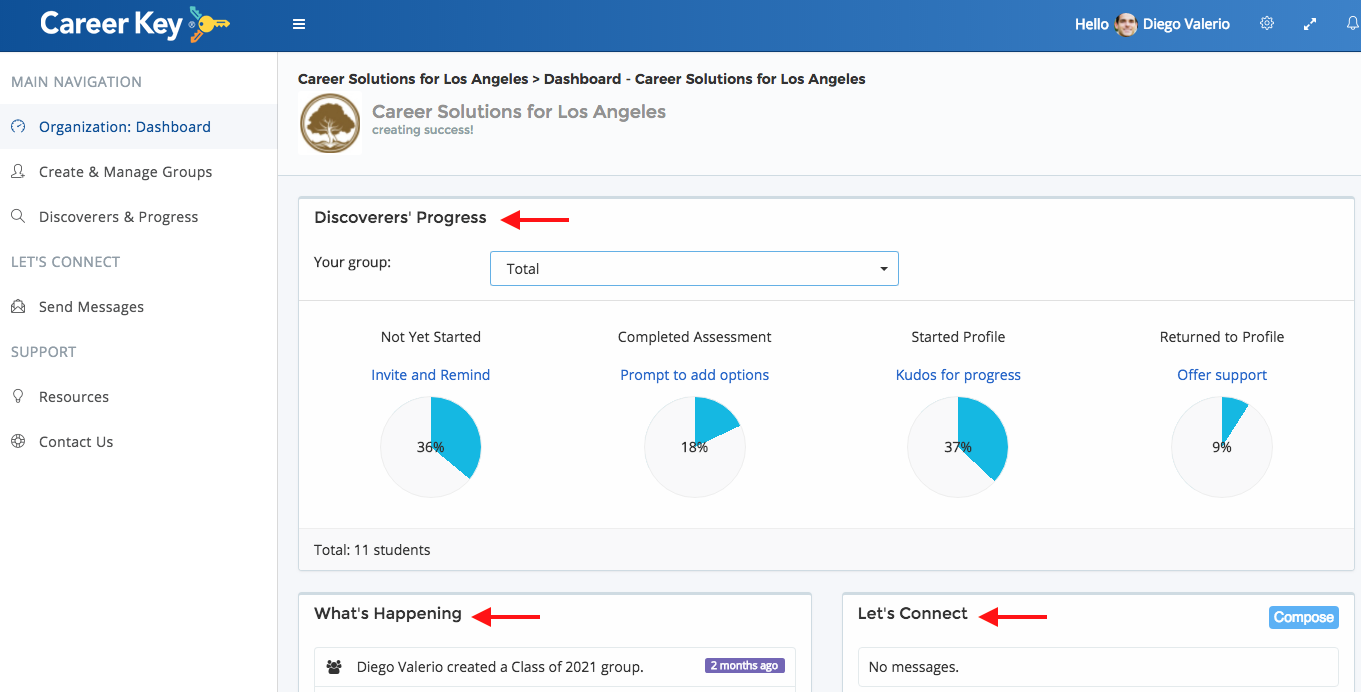This screenshot has width=1361, height=692.
Task: Click the Discoverers' Progress heading
Action: click(x=400, y=218)
